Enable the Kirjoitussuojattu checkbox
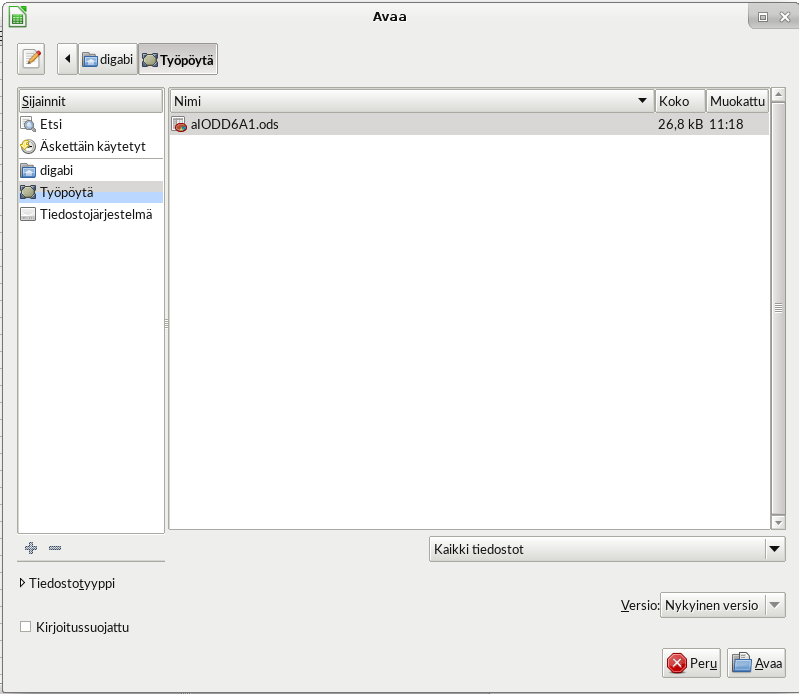This screenshot has width=799, height=694. [x=26, y=627]
